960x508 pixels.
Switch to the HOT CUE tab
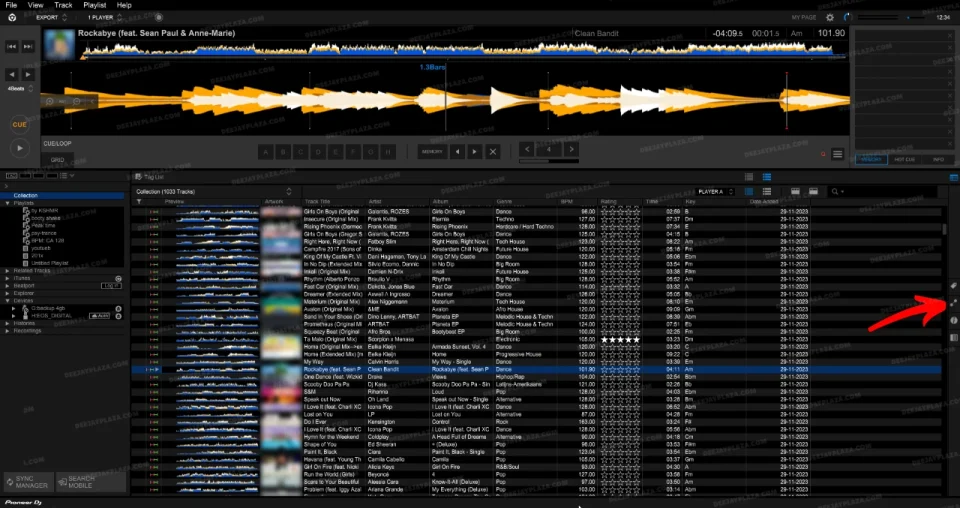904,159
